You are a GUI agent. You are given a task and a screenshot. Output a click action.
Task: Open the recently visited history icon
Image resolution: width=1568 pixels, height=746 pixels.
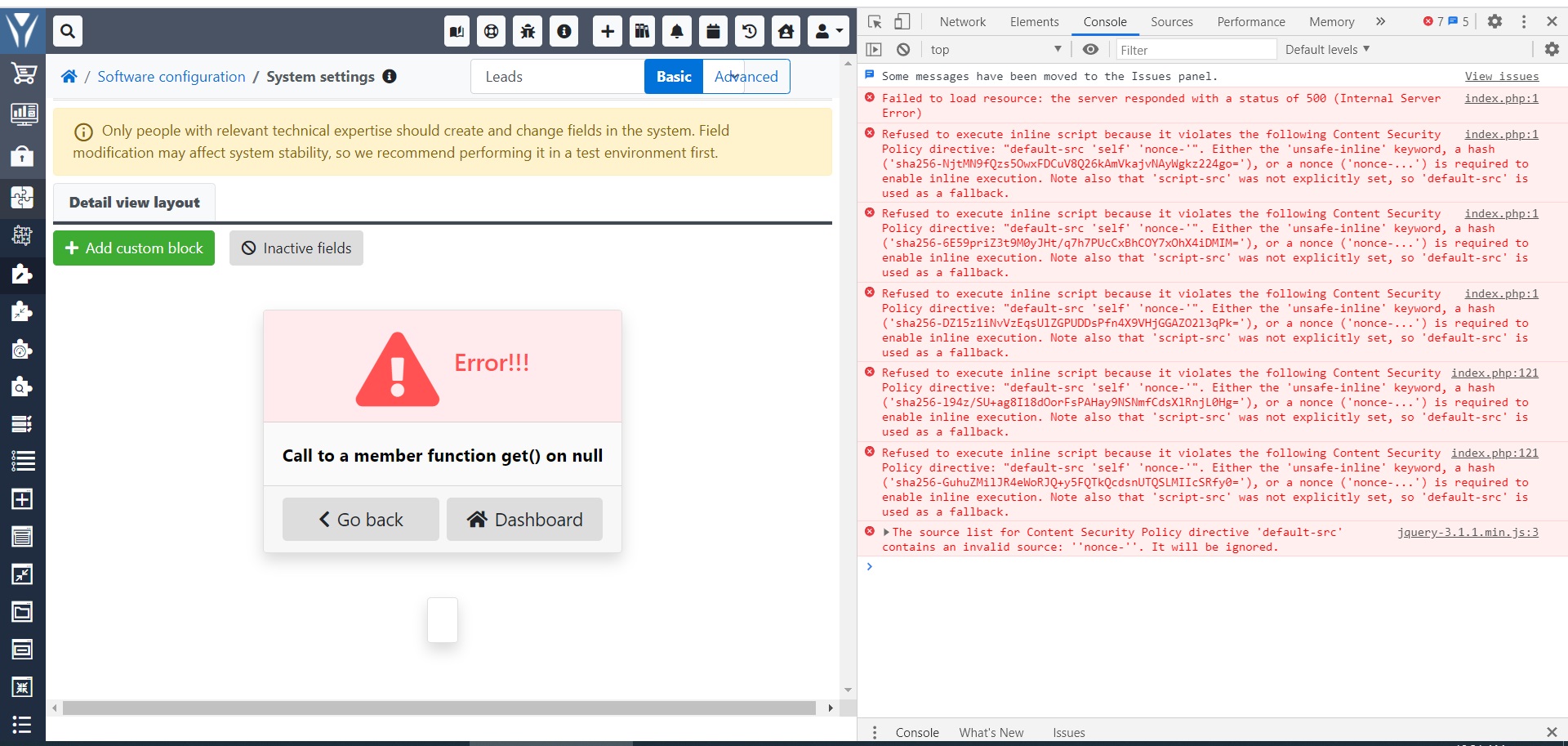click(x=749, y=31)
